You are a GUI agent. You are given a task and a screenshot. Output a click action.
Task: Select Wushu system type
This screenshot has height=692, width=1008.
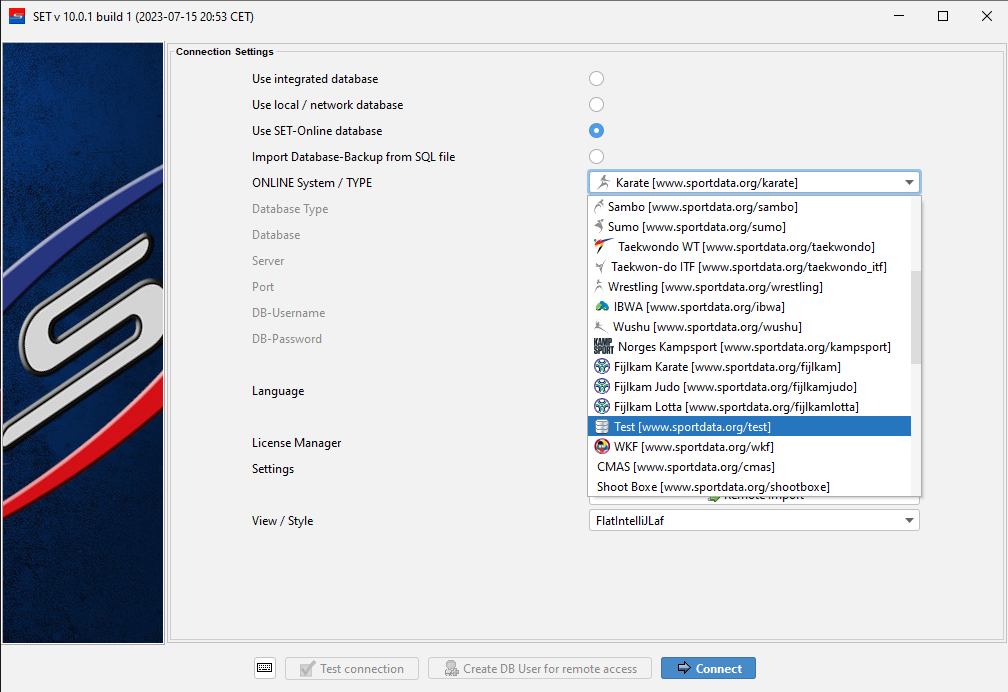[750, 327]
